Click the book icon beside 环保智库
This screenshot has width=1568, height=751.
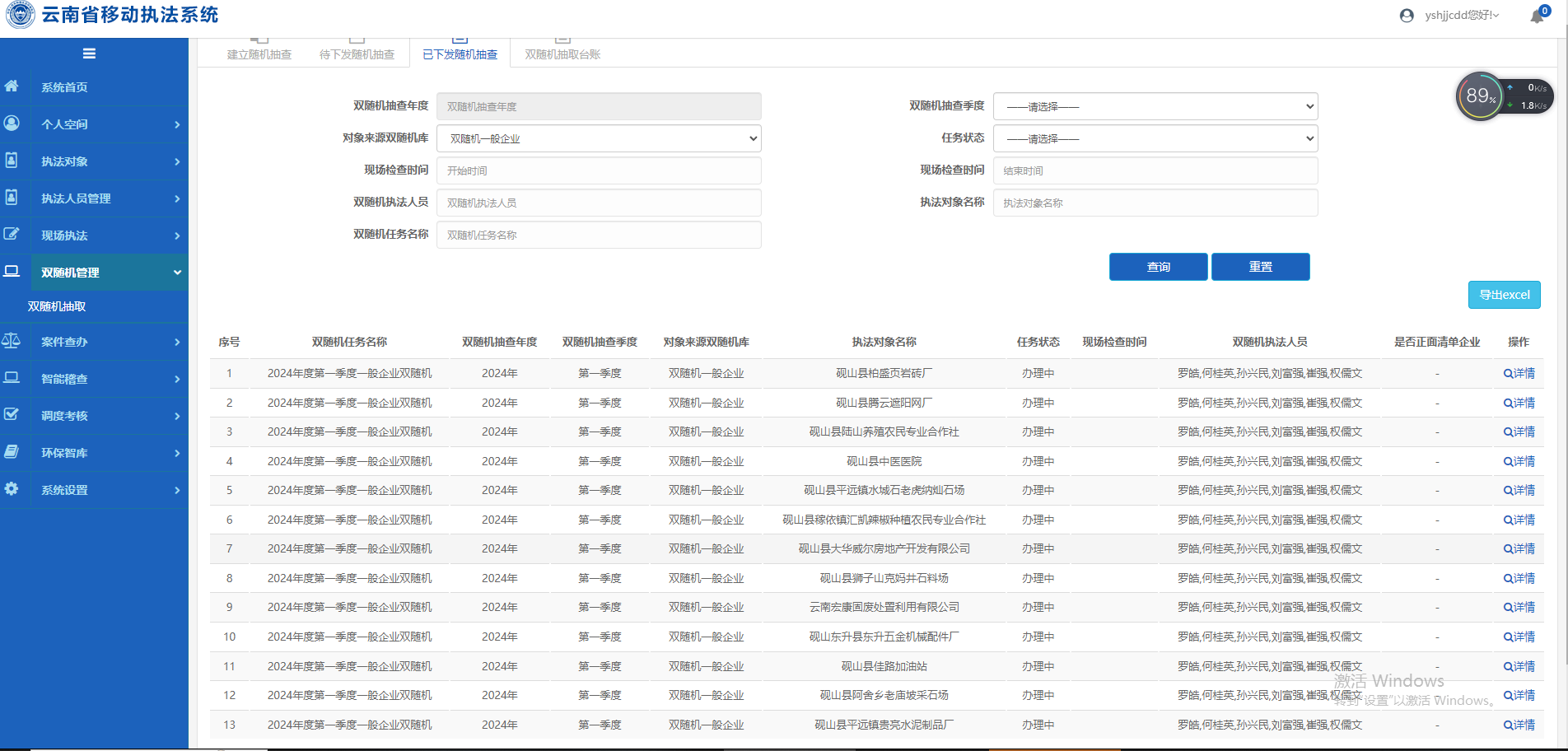tap(12, 451)
